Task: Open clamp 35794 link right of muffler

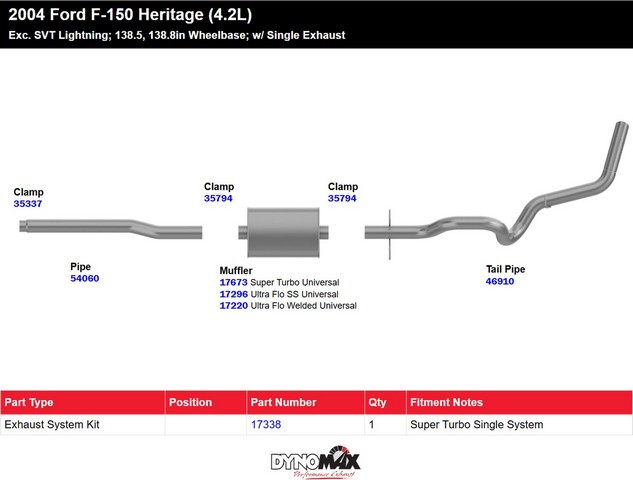Action: (342, 198)
